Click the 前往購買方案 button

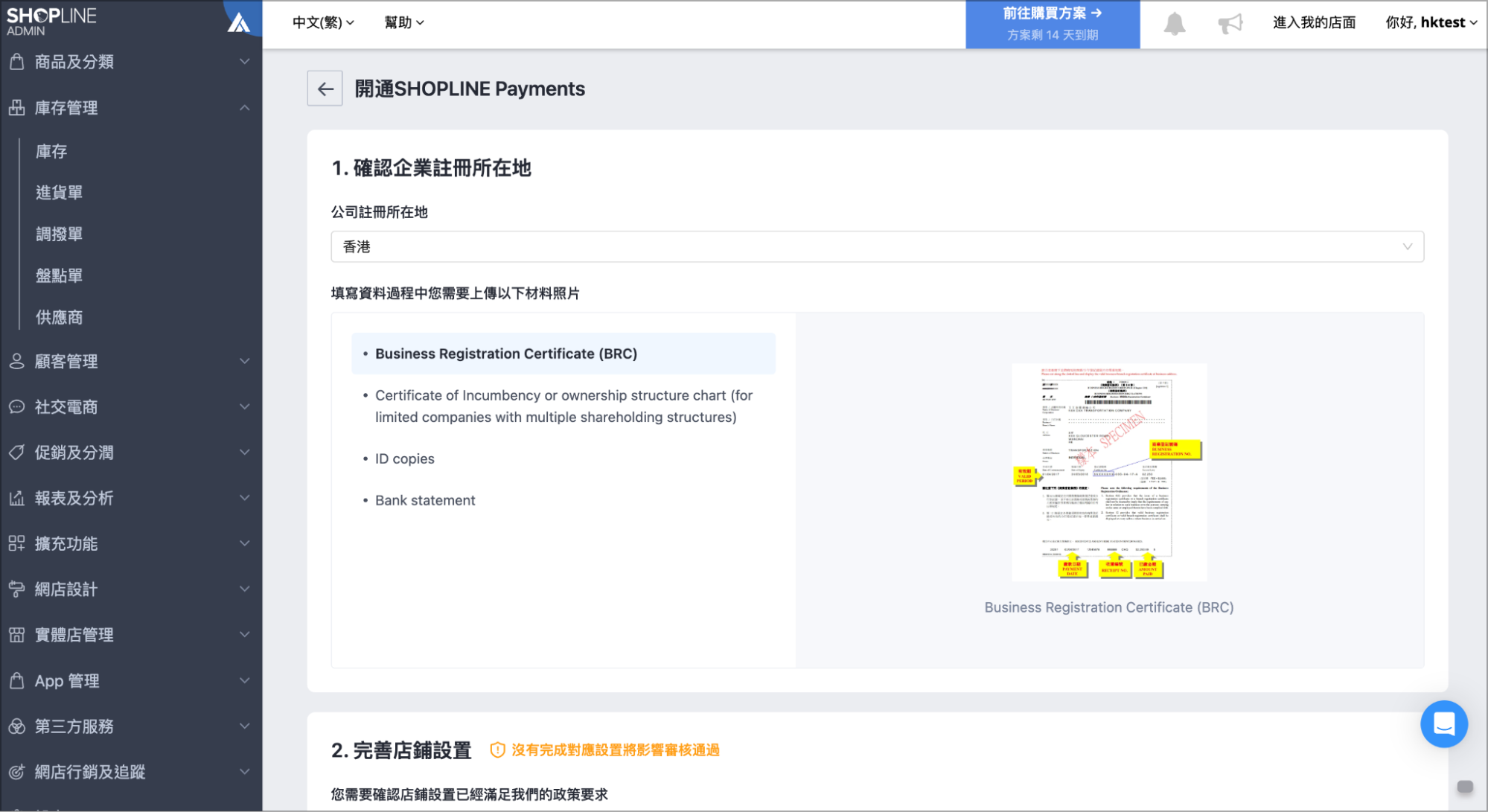coord(1052,25)
